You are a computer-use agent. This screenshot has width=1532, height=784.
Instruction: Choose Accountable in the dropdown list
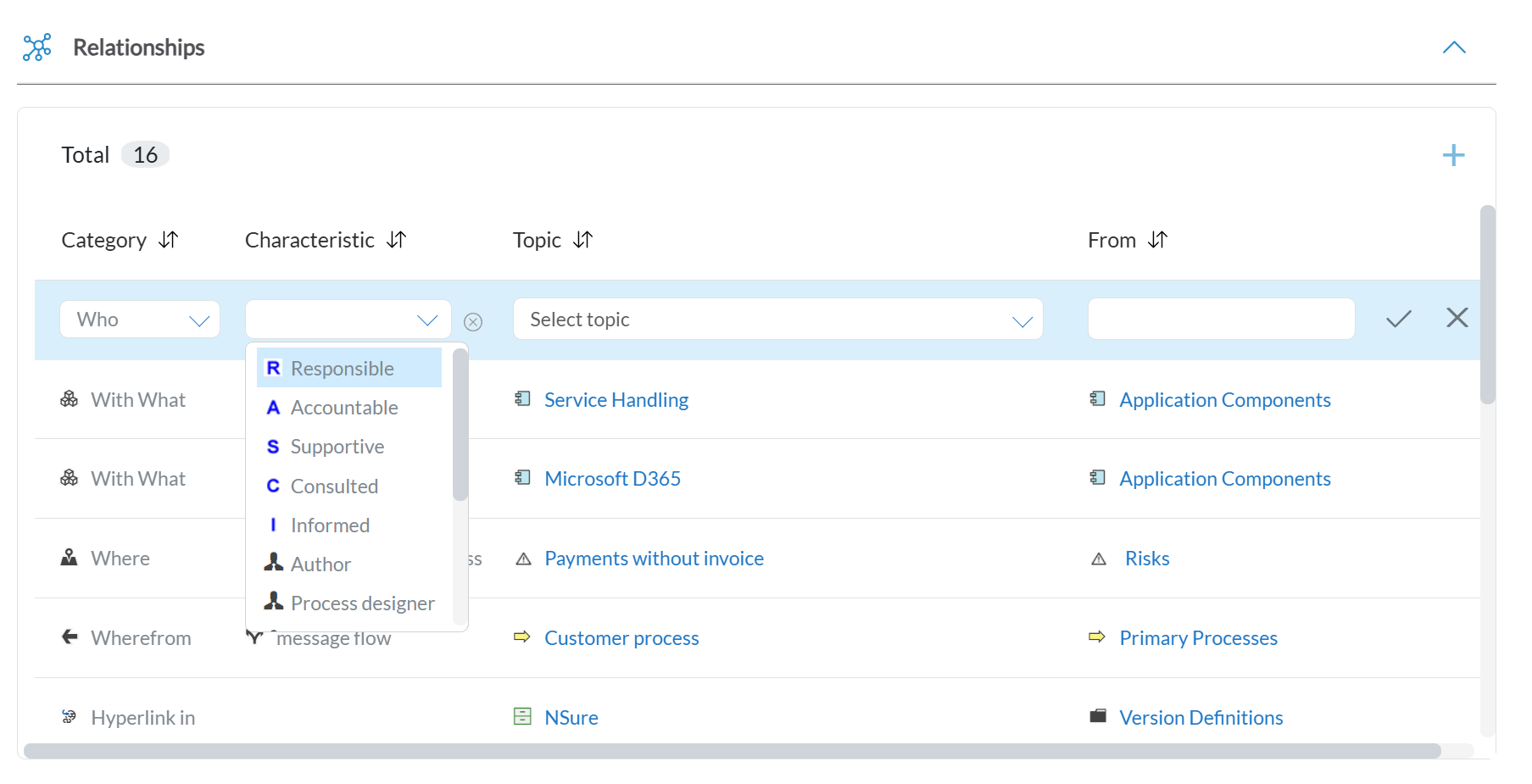point(344,408)
